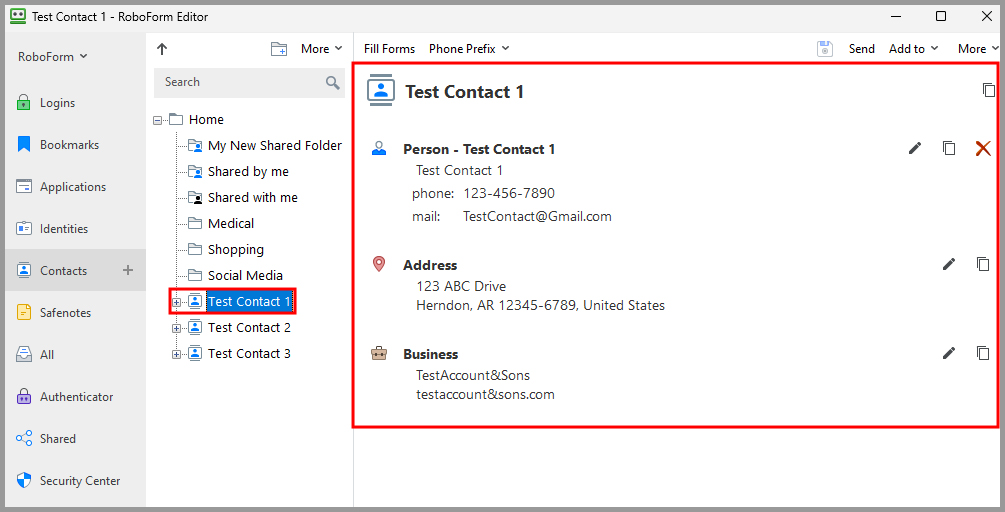This screenshot has width=1005, height=512.
Task: Click Herndon, AR 12345-6789 address line
Action: (x=540, y=306)
